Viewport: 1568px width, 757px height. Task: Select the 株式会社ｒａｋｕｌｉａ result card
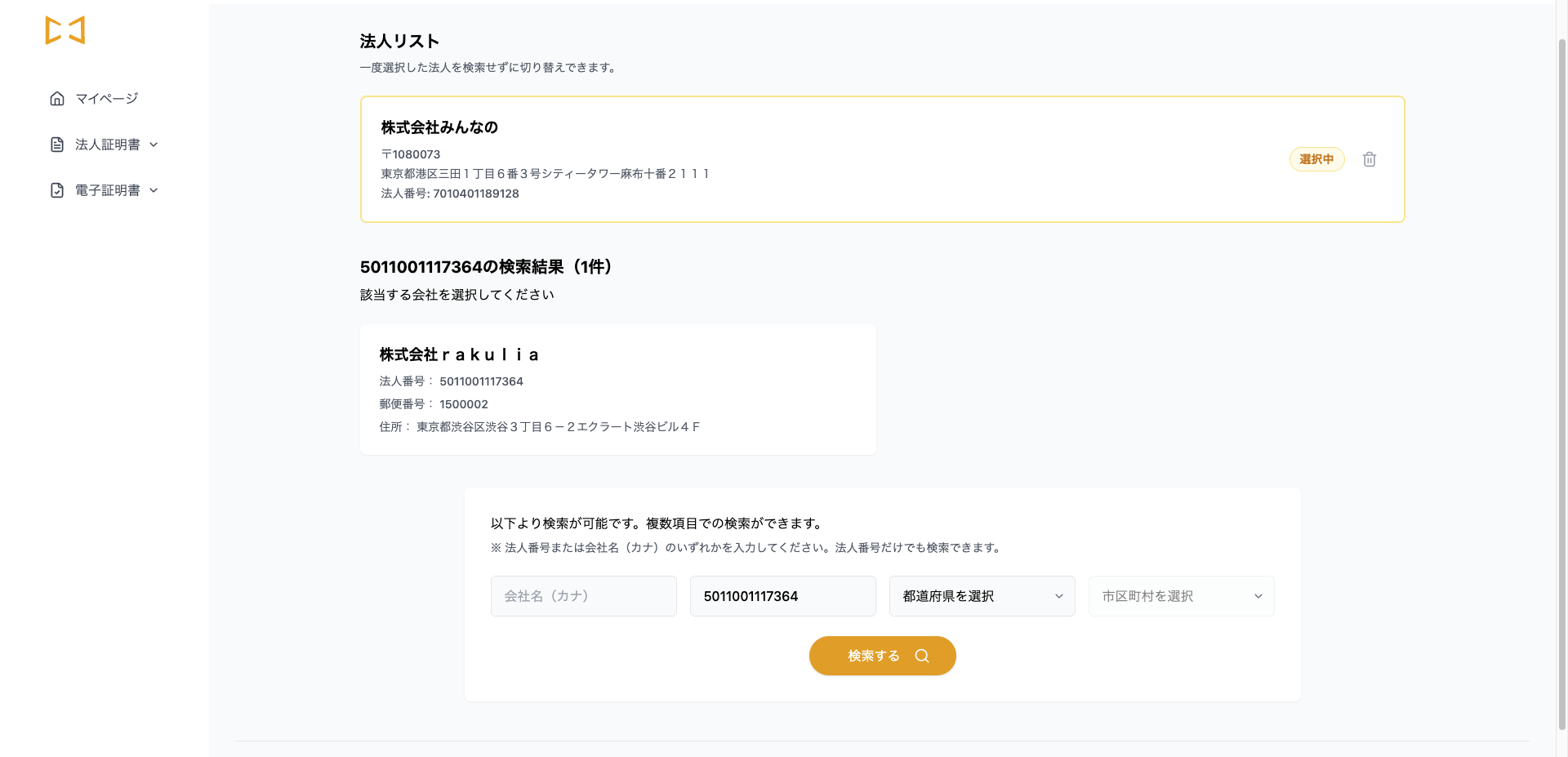pyautogui.click(x=618, y=390)
